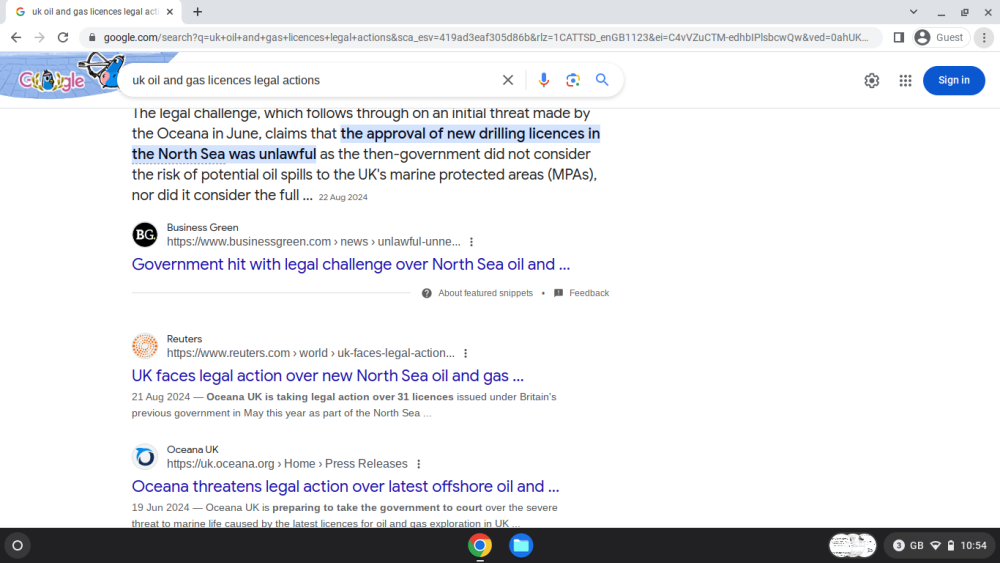Open a new tab with the plus icon
The width and height of the screenshot is (1000, 563).
click(198, 11)
